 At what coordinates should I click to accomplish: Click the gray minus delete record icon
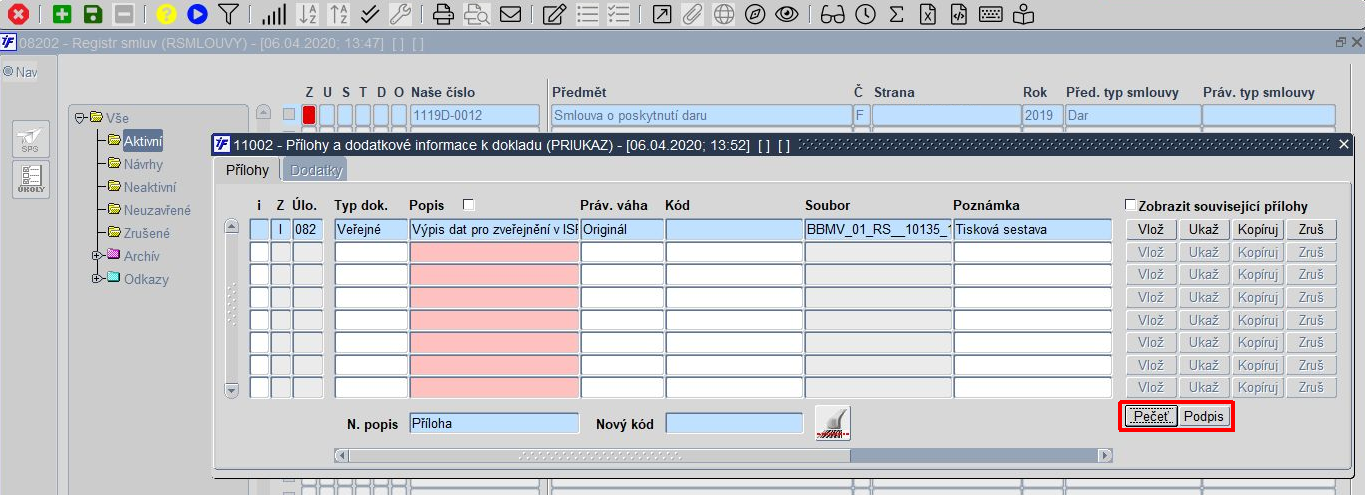123,14
